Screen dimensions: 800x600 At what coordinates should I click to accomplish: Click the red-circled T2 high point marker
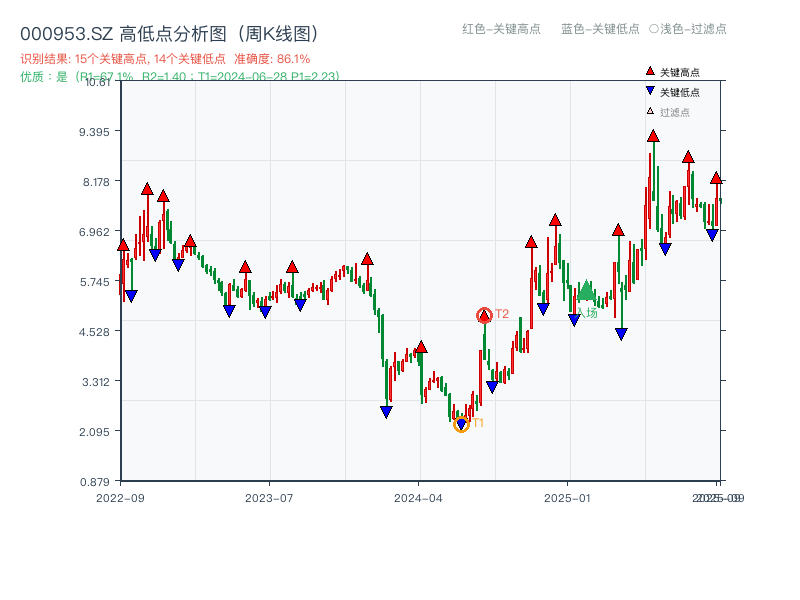click(483, 315)
